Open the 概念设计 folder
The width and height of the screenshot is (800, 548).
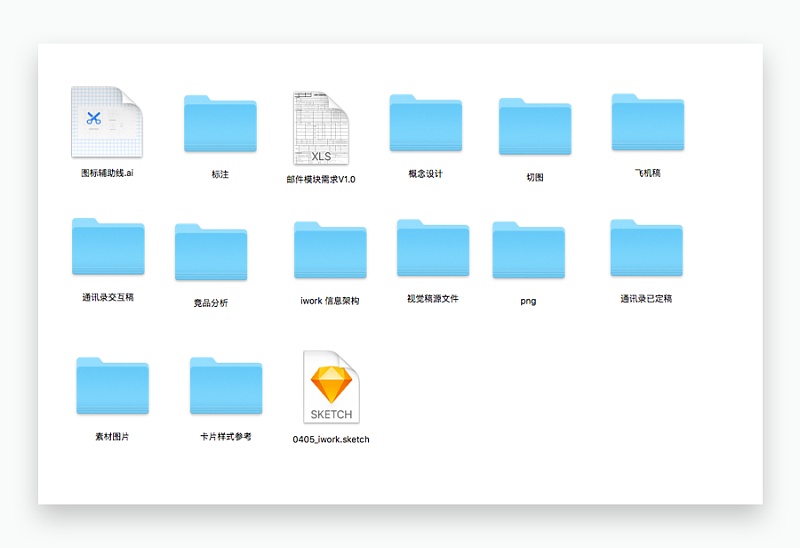point(426,124)
